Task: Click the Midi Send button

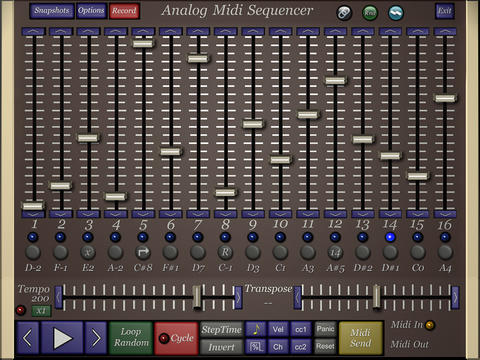Action: pos(361,338)
